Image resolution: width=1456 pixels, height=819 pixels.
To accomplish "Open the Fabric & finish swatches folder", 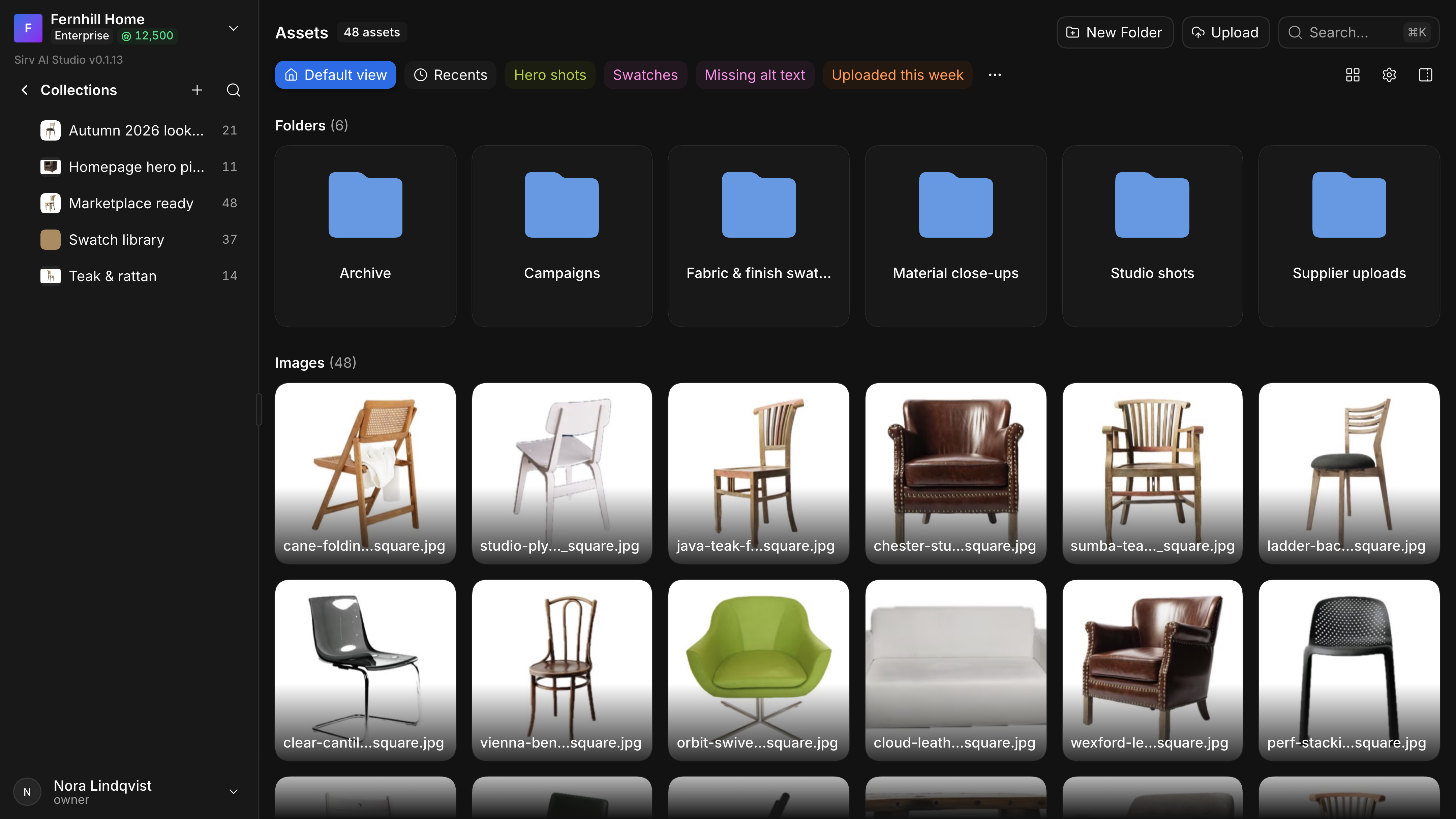I will 759,236.
